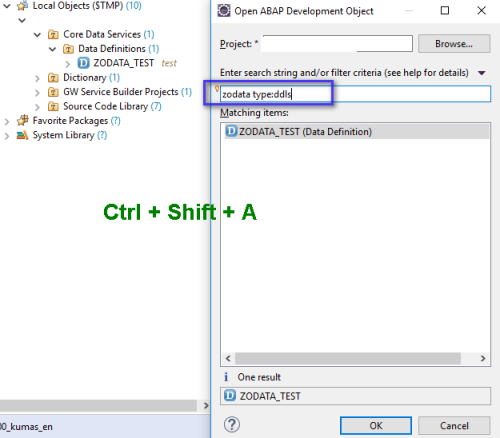The width and height of the screenshot is (500, 438).
Task: Select ZODATA_TEST in the project tree
Action: [x=123, y=63]
